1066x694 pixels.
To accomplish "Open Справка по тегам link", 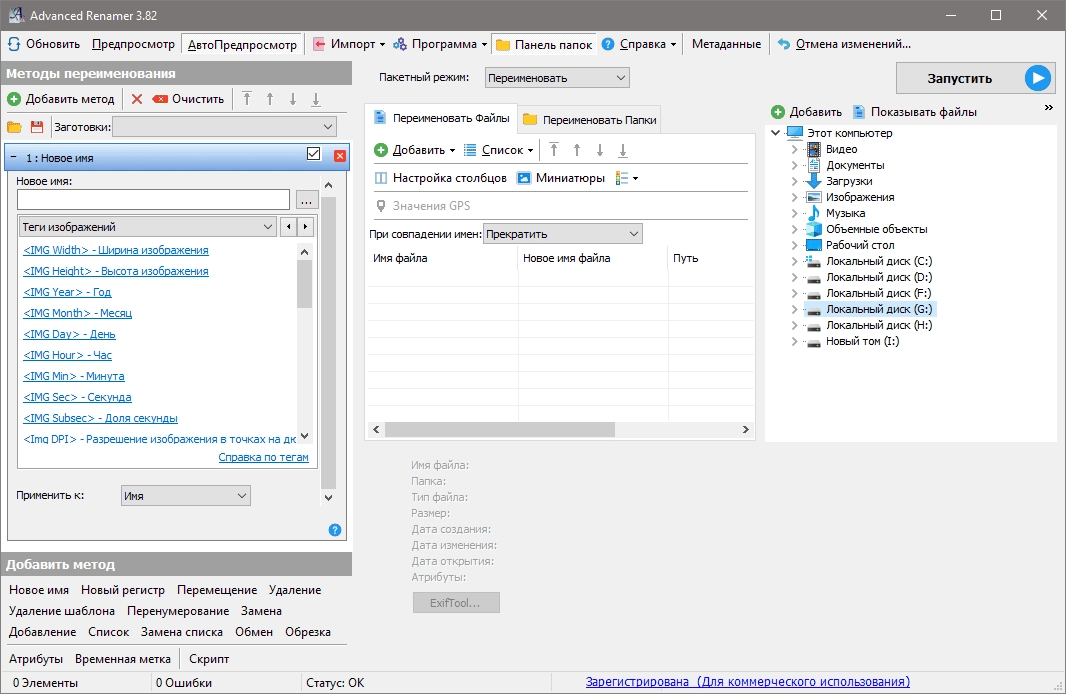I will tap(263, 457).
